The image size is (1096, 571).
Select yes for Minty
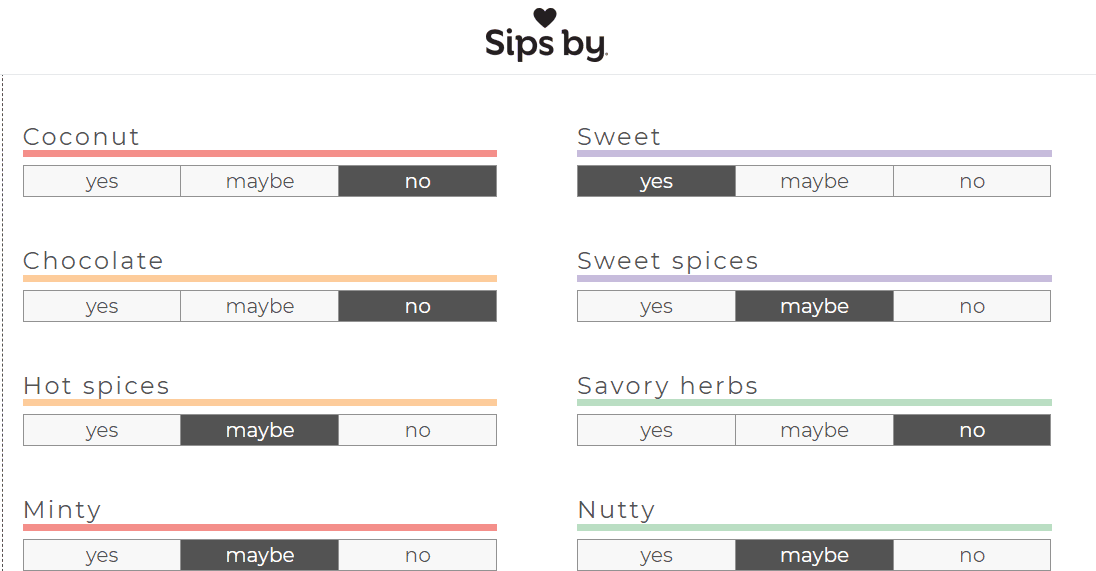pyautogui.click(x=102, y=555)
